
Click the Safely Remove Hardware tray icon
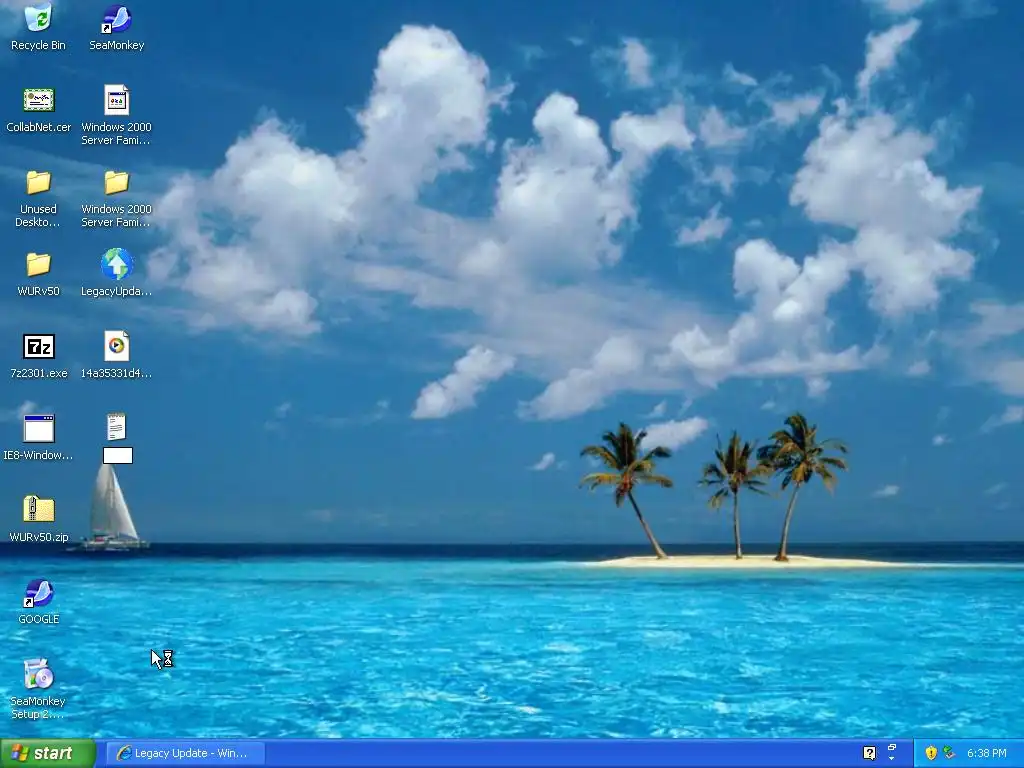949,753
